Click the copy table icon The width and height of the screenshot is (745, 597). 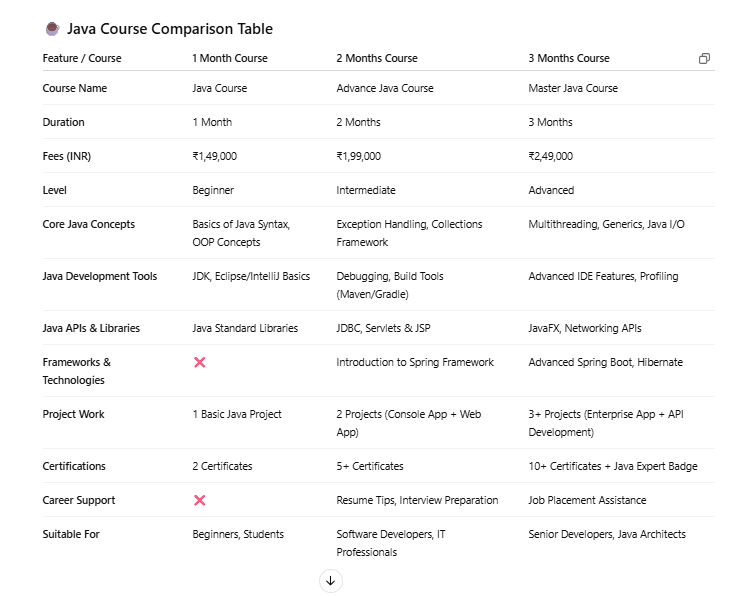coord(704,59)
